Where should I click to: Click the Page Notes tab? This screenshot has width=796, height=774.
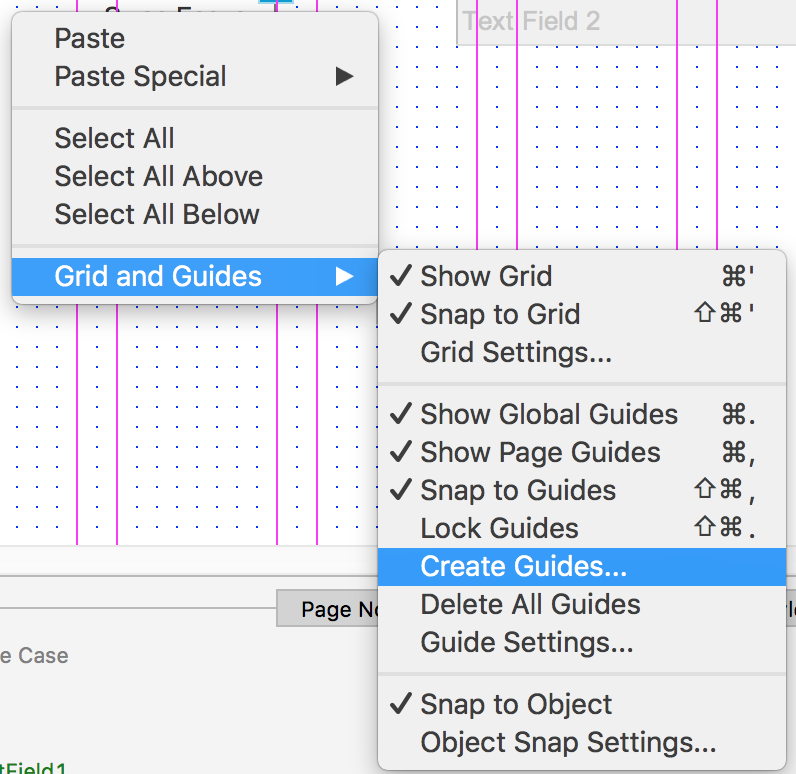328,610
